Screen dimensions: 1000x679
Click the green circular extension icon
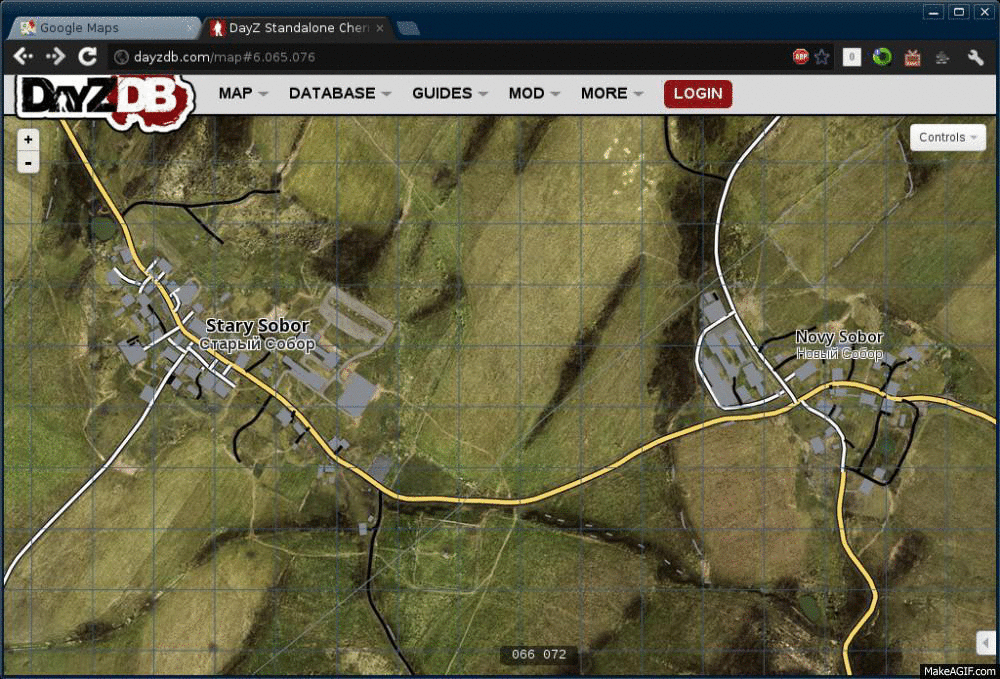click(881, 57)
